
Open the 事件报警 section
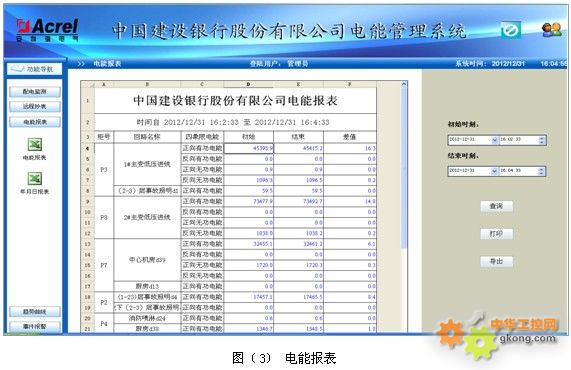35,326
